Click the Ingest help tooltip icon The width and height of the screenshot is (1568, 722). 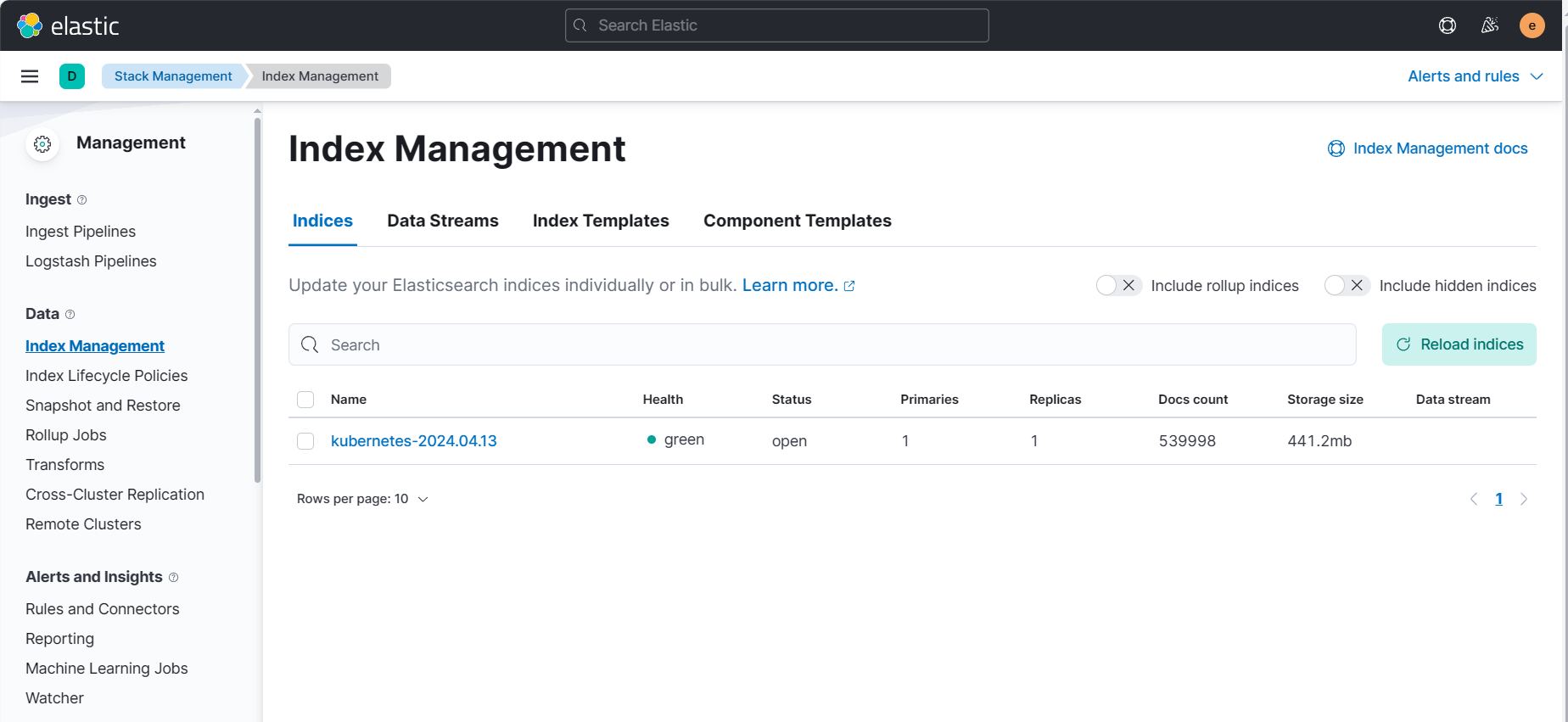pos(82,200)
